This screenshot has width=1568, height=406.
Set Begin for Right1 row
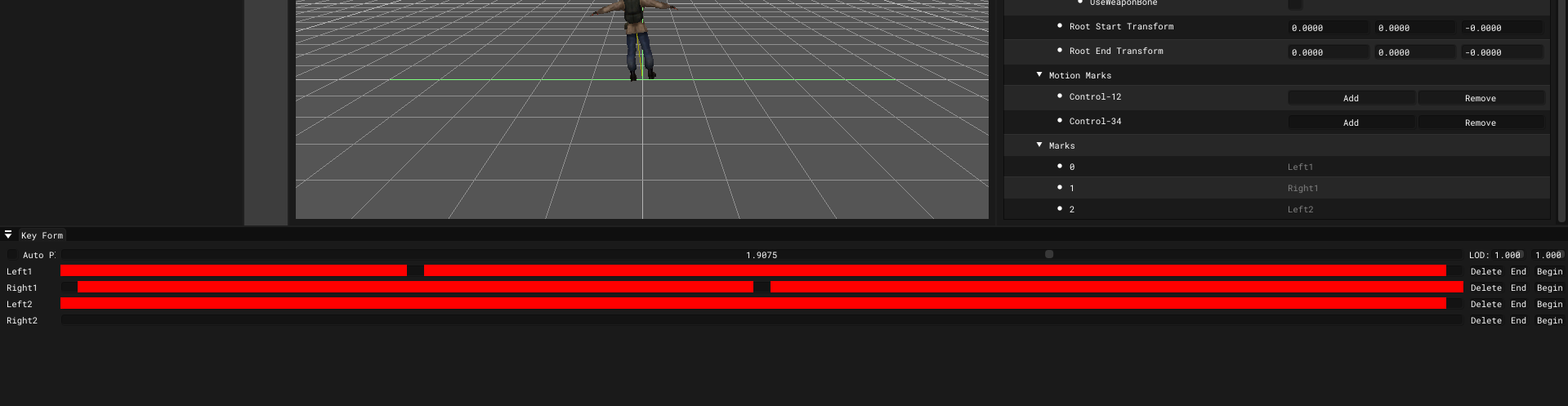coord(1549,288)
